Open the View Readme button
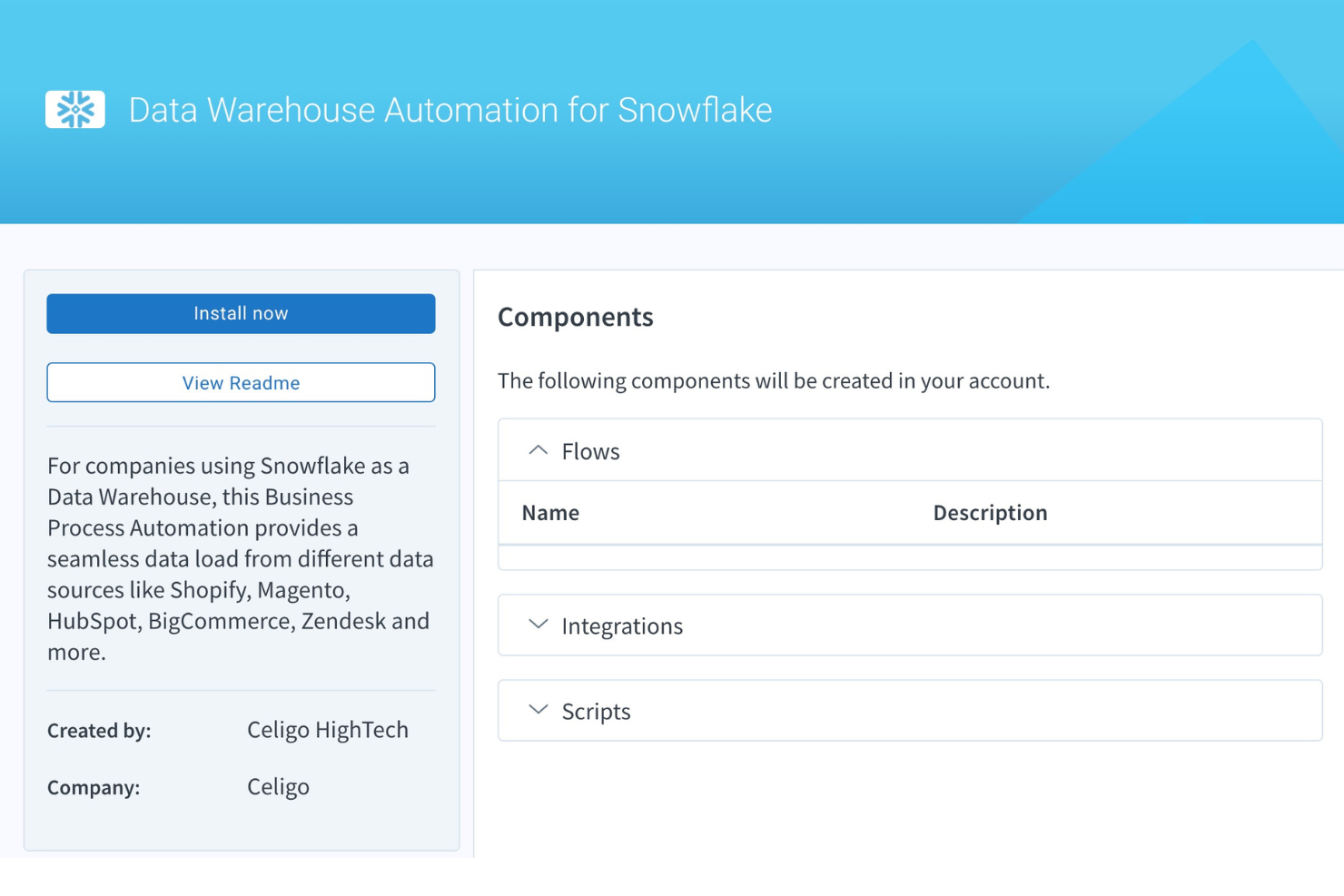 pyautogui.click(x=241, y=383)
